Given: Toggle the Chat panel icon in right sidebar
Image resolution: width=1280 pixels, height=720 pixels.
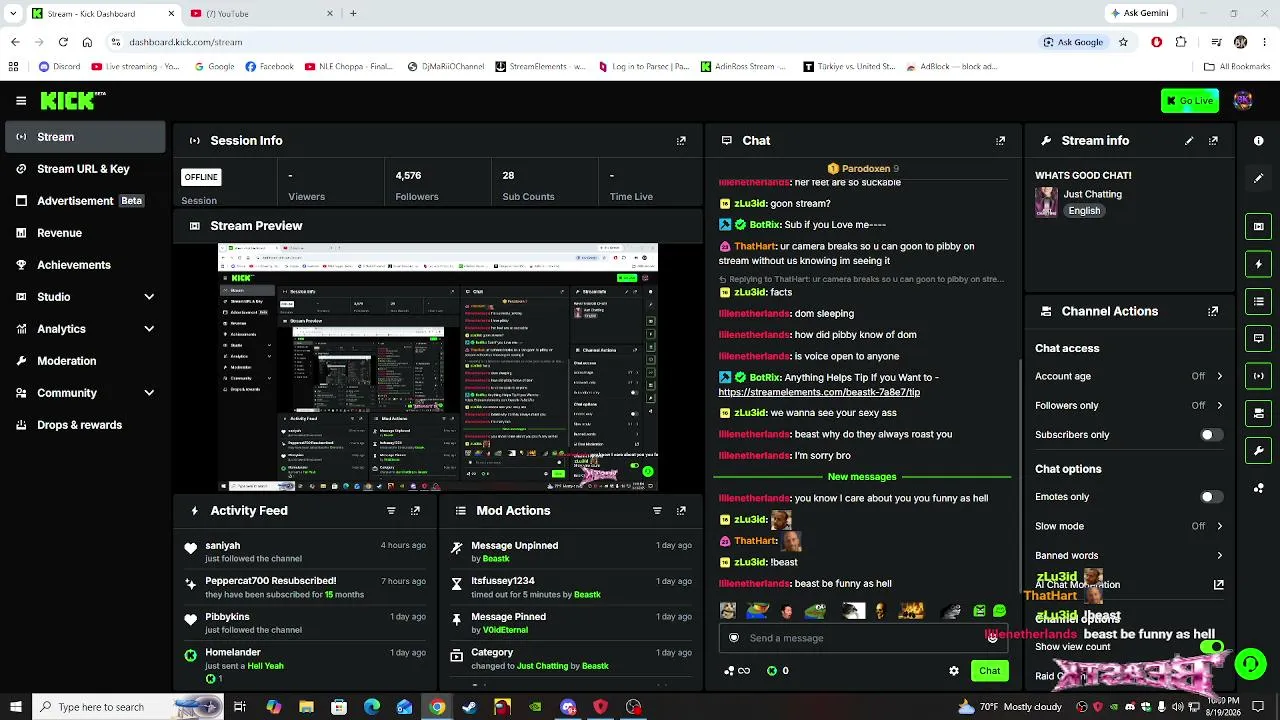Looking at the screenshot, I should click(x=1258, y=338).
